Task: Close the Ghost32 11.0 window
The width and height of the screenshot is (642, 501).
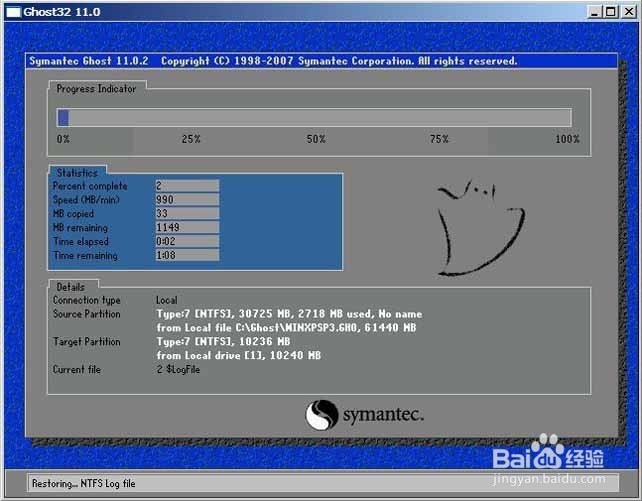Action: coord(628,12)
